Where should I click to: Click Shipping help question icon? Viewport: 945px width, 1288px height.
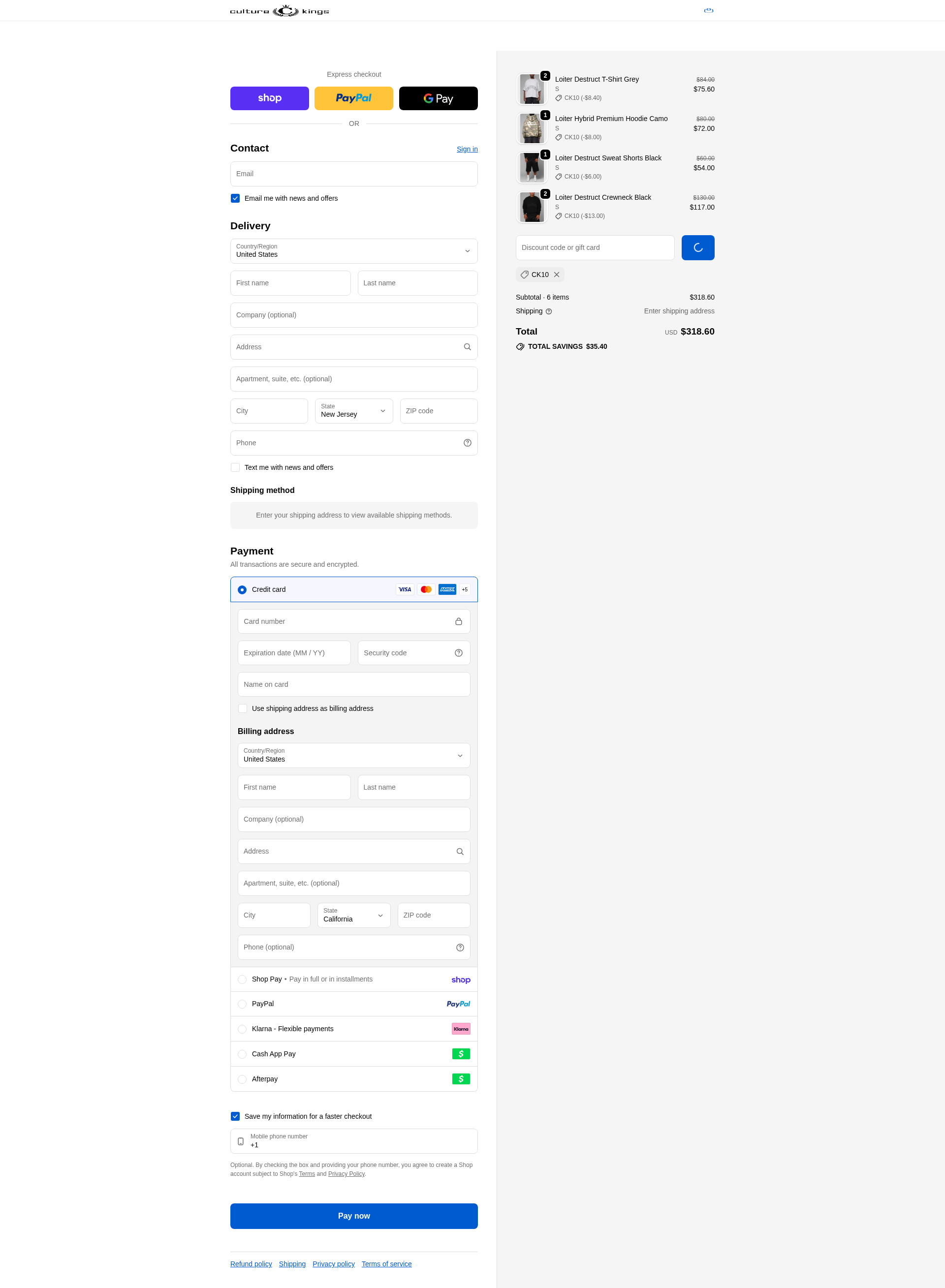point(549,311)
